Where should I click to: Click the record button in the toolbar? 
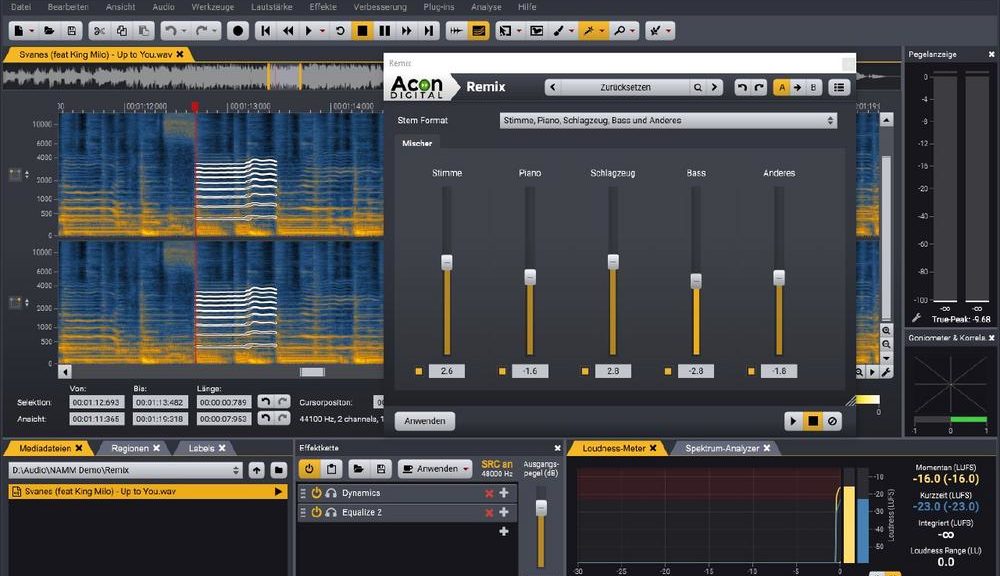point(238,31)
